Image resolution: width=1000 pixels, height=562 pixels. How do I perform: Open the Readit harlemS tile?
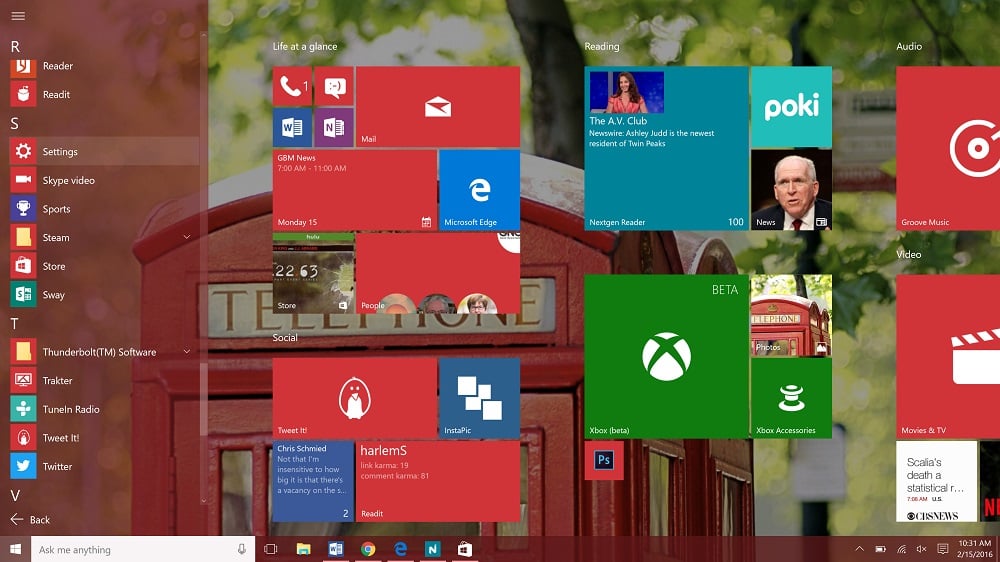438,481
